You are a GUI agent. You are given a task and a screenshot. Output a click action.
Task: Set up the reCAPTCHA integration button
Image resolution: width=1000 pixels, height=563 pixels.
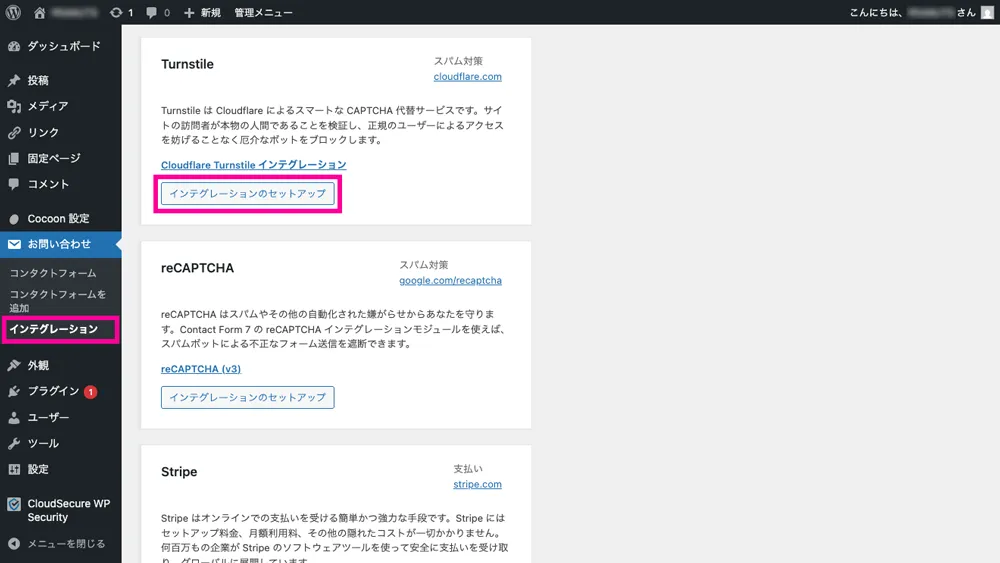[x=247, y=397]
